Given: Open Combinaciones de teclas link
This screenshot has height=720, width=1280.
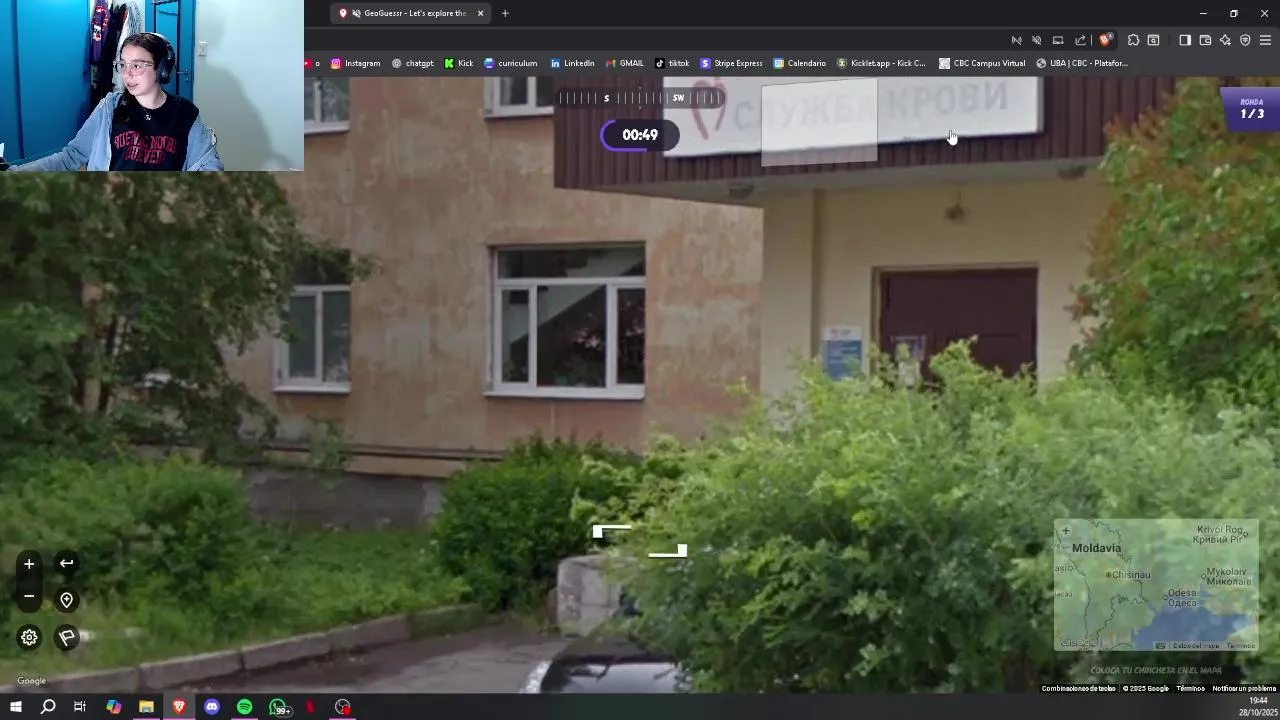Looking at the screenshot, I should (1078, 688).
